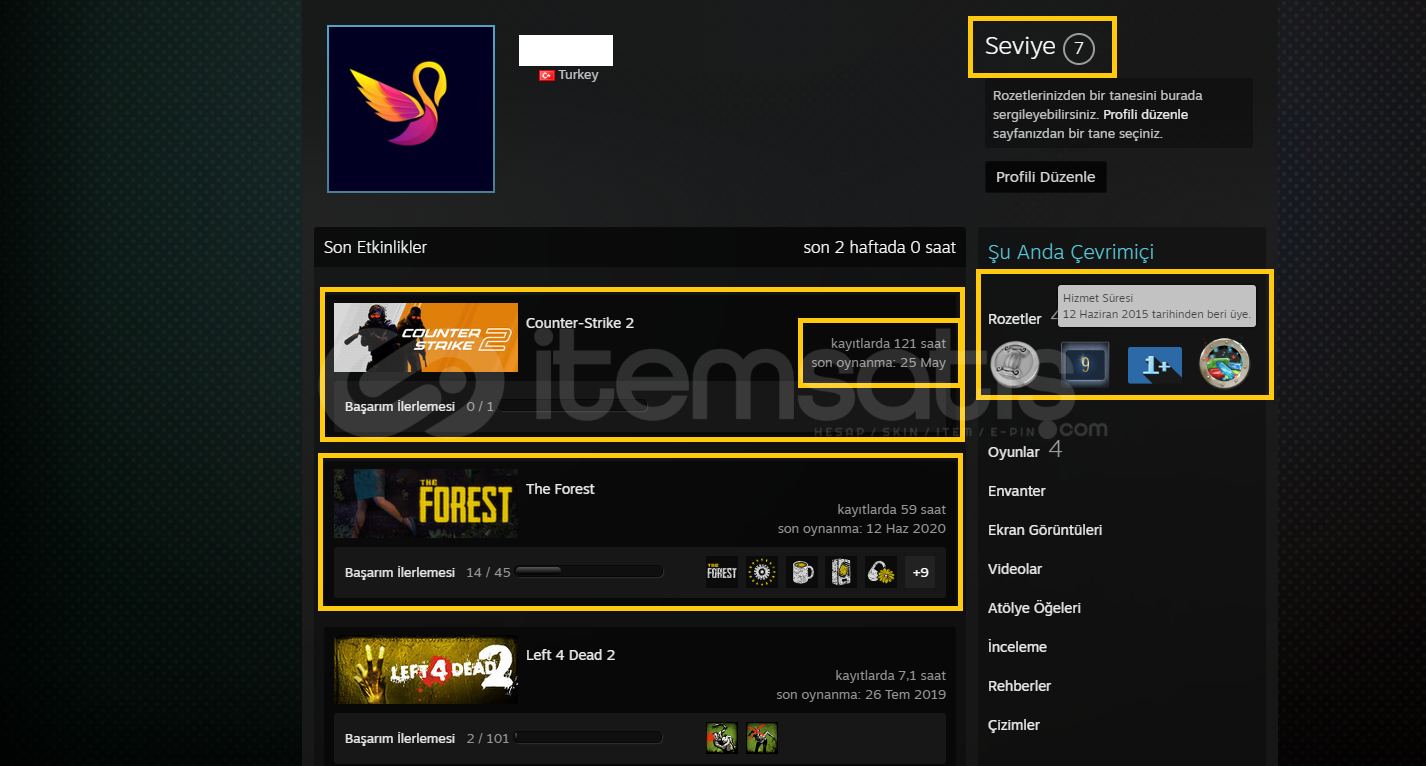This screenshot has width=1426, height=766.
Task: Click 'kayıtlarda 59 saat' text
Action: tap(892, 509)
